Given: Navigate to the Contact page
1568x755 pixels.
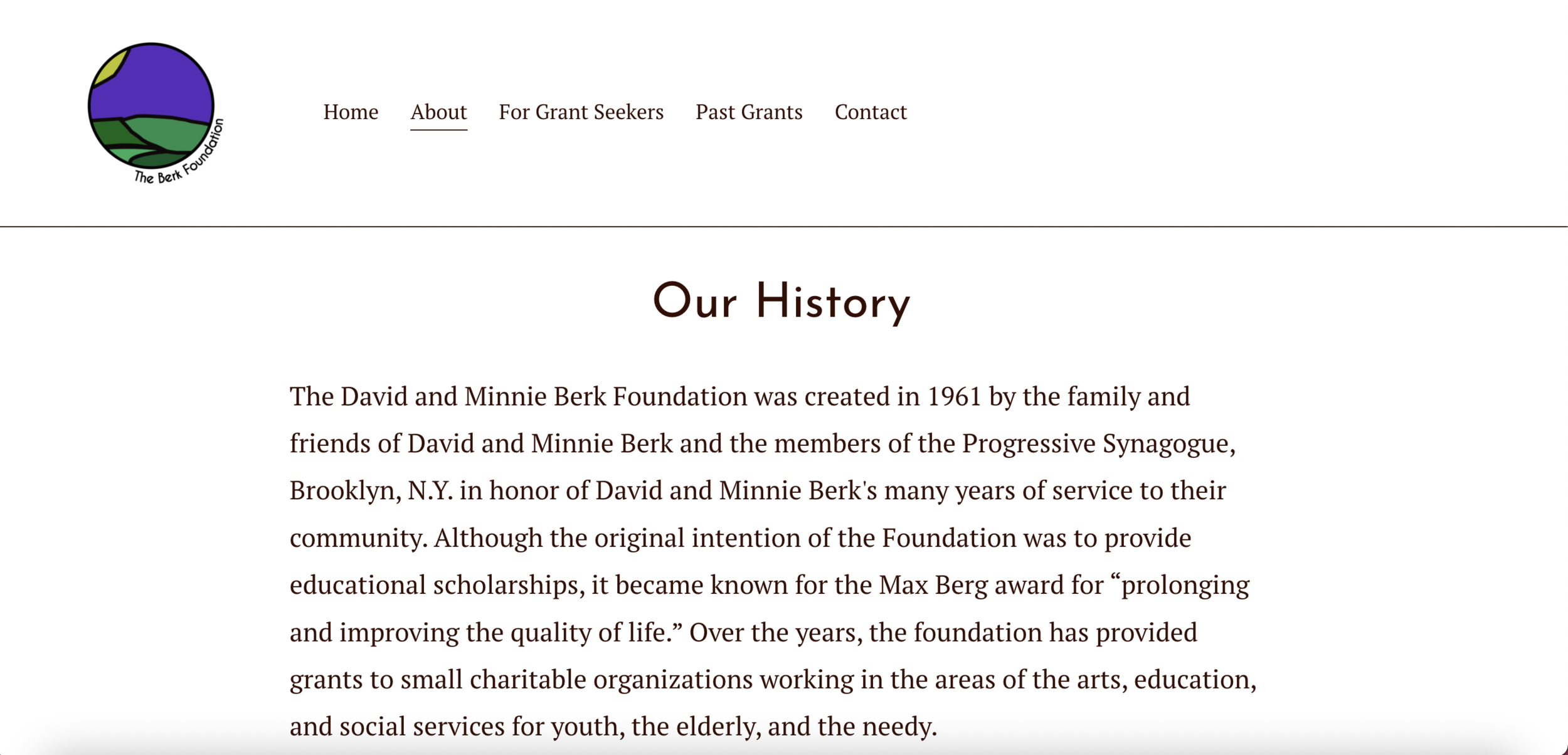Looking at the screenshot, I should click(x=871, y=112).
